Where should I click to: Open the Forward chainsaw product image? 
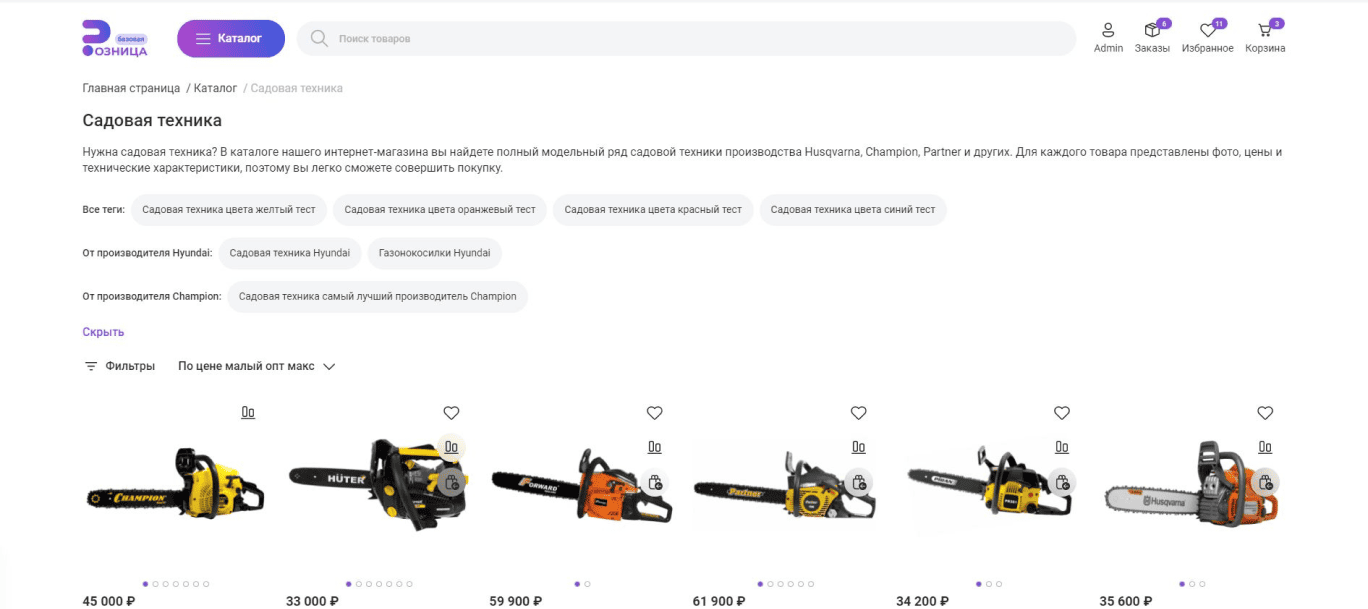[582, 485]
